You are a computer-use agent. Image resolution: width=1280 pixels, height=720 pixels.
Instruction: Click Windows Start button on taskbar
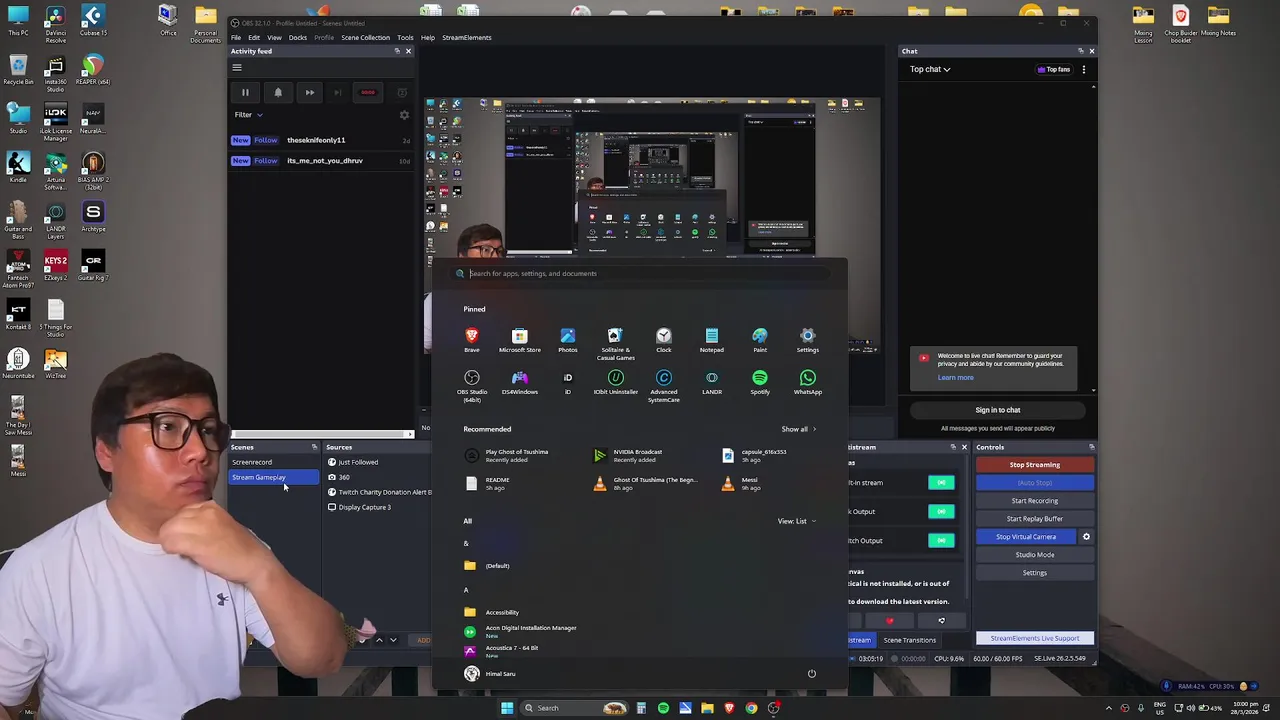point(507,708)
